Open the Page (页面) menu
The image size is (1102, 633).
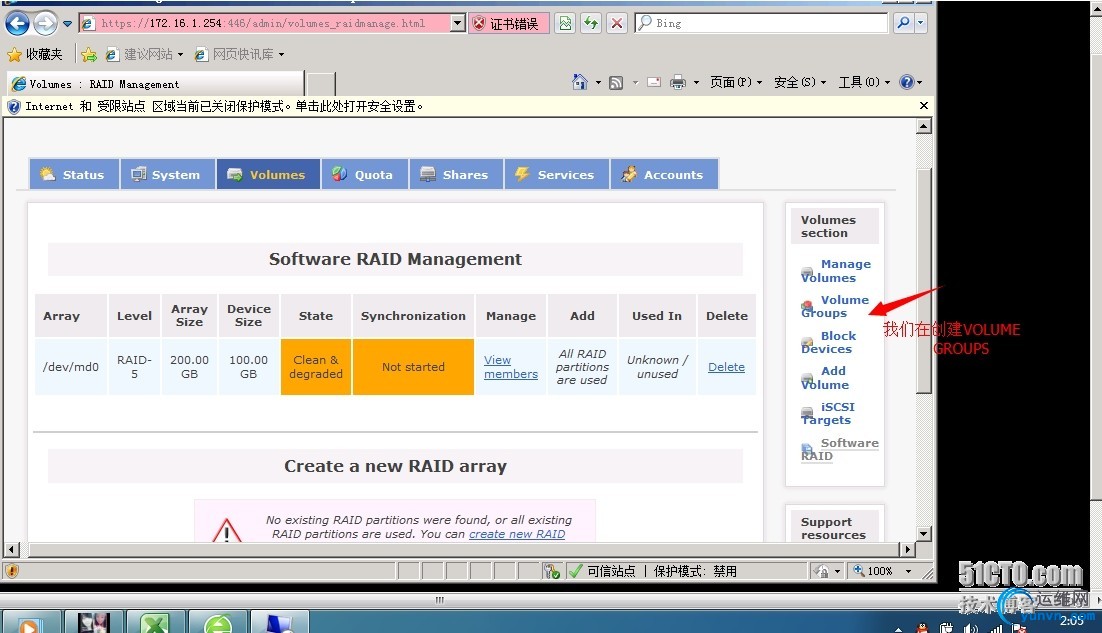click(x=735, y=82)
